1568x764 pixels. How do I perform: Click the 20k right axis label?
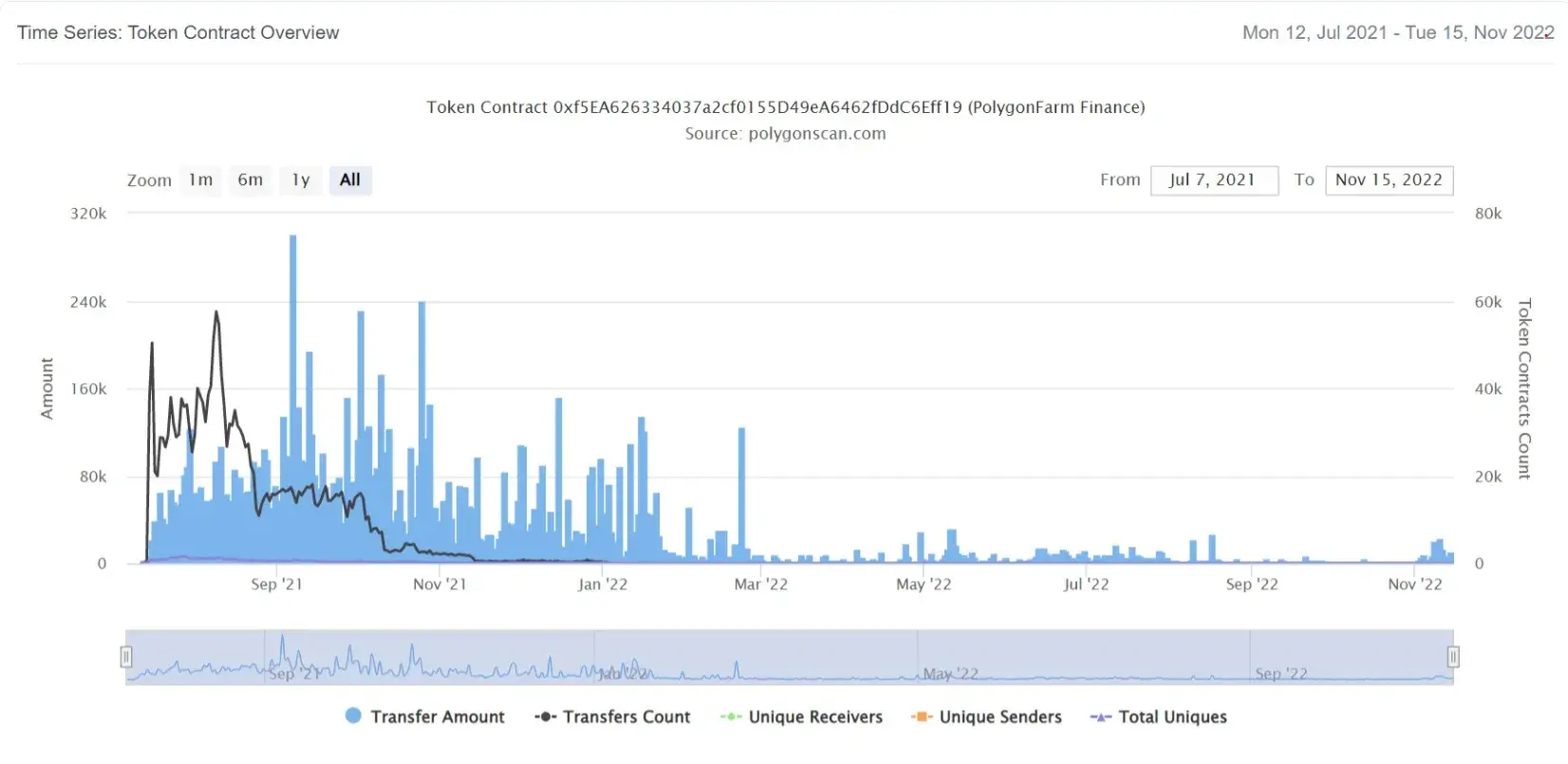[x=1488, y=476]
